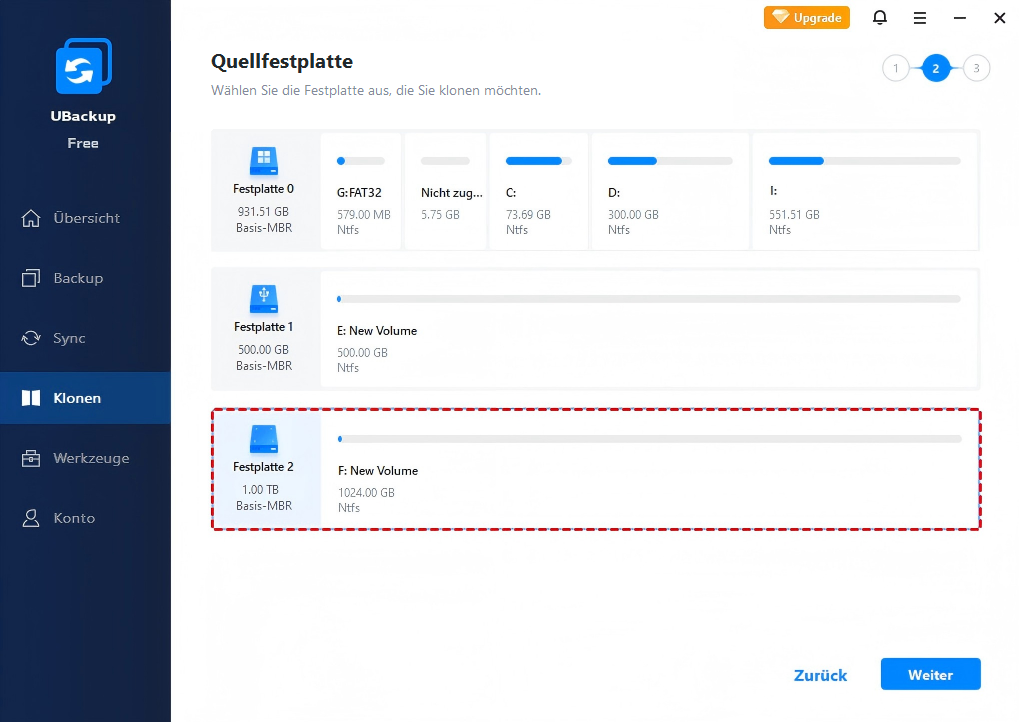The image size is (1019, 722).
Task: Open the hamburger menu in title bar
Action: [920, 18]
